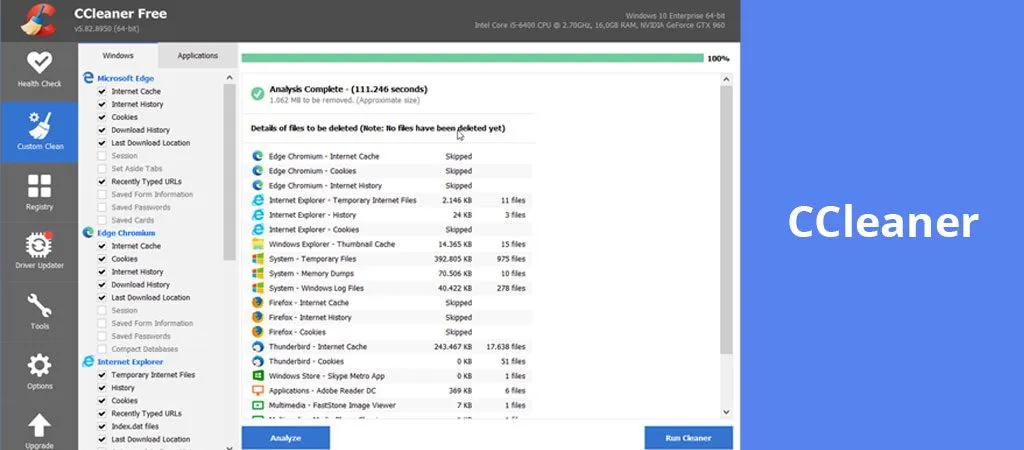The image size is (1024, 450).
Task: Click the Upgrade arrow icon
Action: (39, 425)
